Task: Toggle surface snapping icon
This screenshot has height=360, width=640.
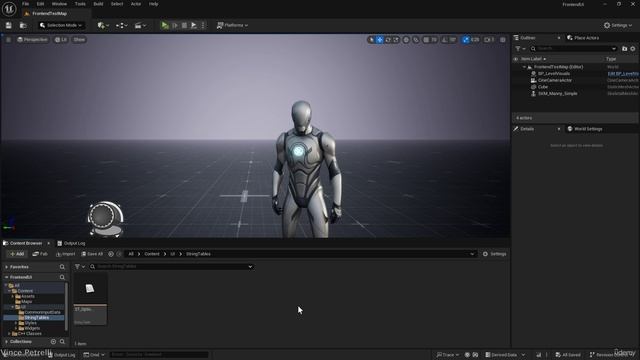Action: pos(416,40)
